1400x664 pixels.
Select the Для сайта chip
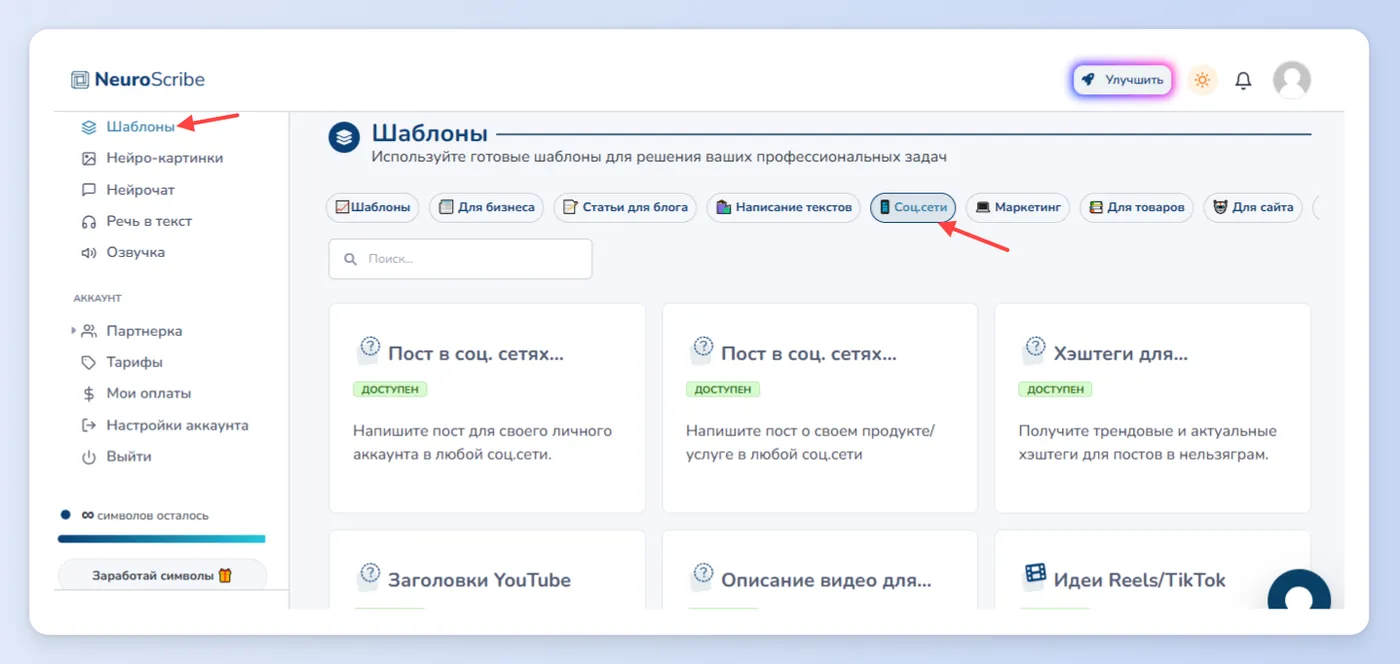pyautogui.click(x=1253, y=208)
